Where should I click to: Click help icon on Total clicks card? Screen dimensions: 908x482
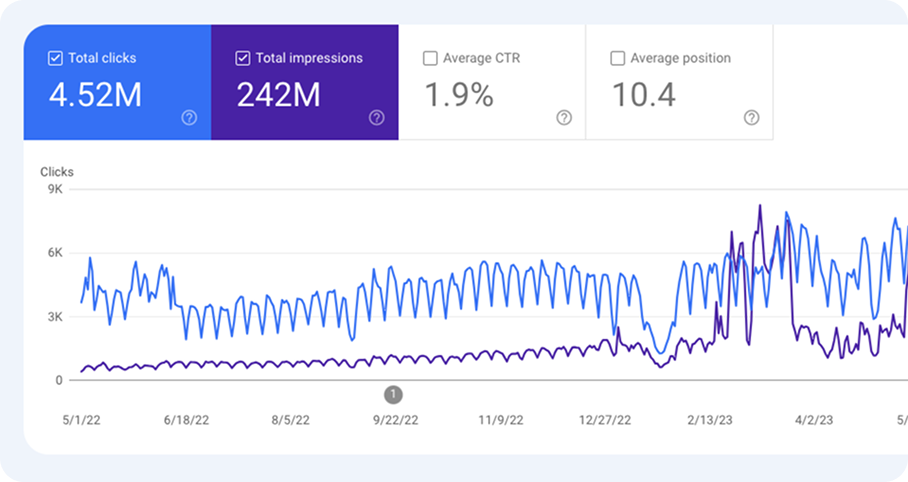coord(189,117)
